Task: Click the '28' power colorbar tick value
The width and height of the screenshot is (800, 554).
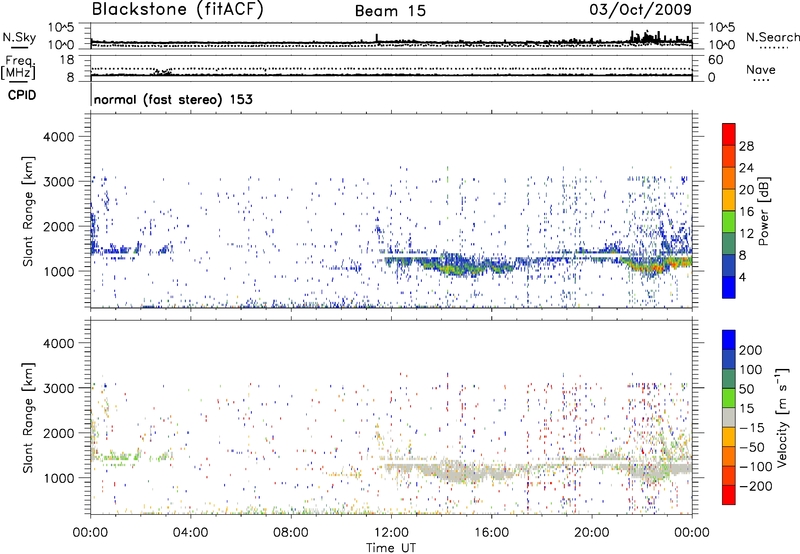Action: coord(746,146)
